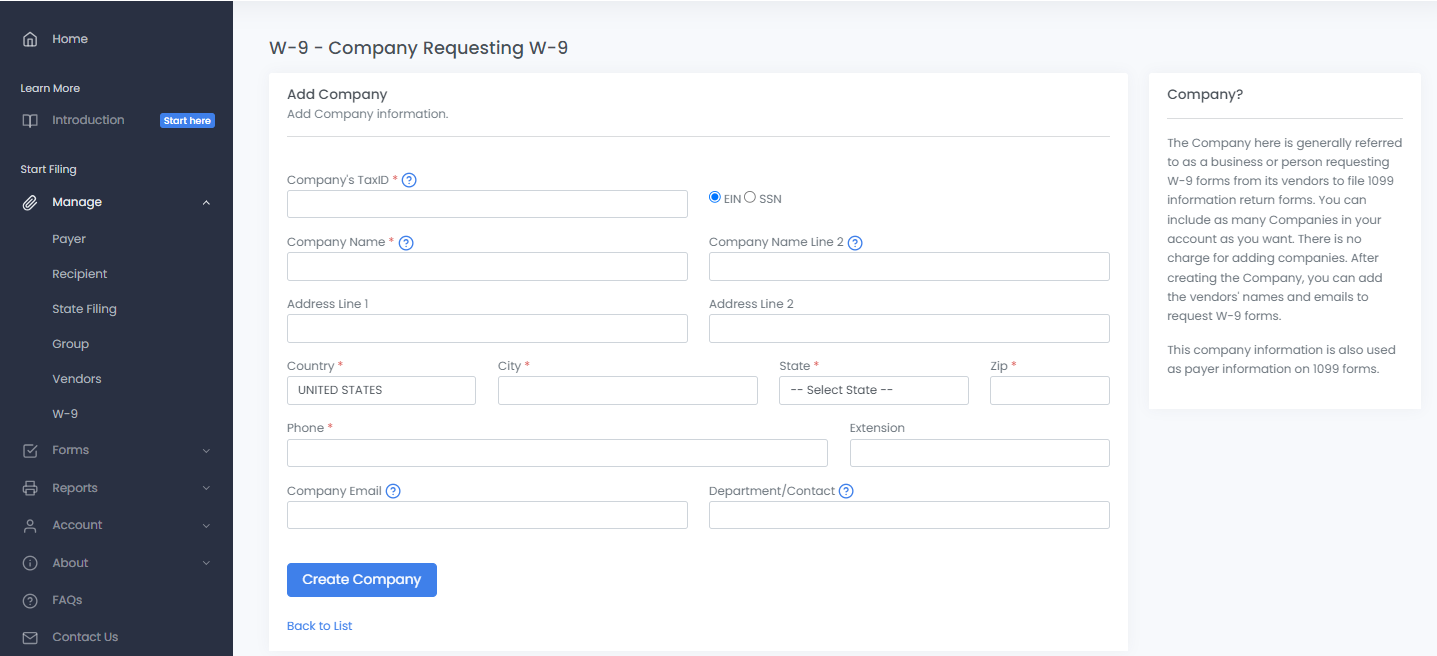This screenshot has width=1437, height=656.
Task: Select the EIN radio button
Action: [715, 197]
